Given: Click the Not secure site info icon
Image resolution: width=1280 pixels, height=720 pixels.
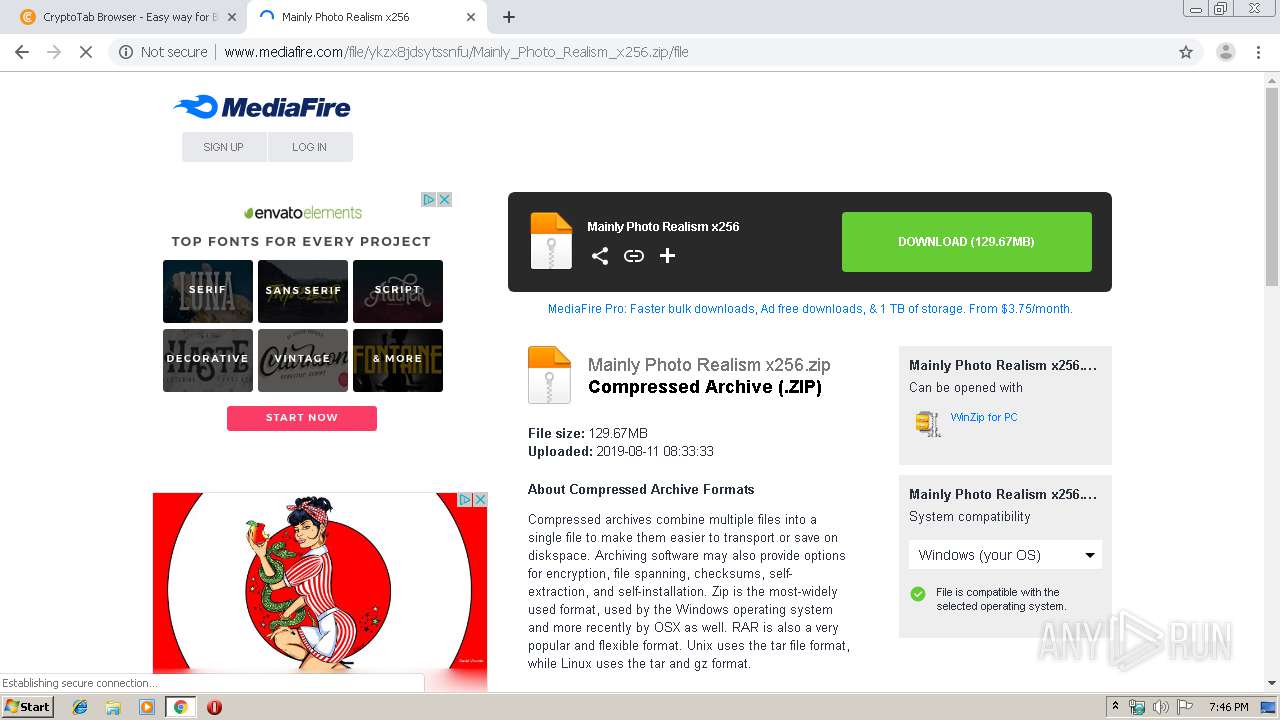Looking at the screenshot, I should 126,52.
